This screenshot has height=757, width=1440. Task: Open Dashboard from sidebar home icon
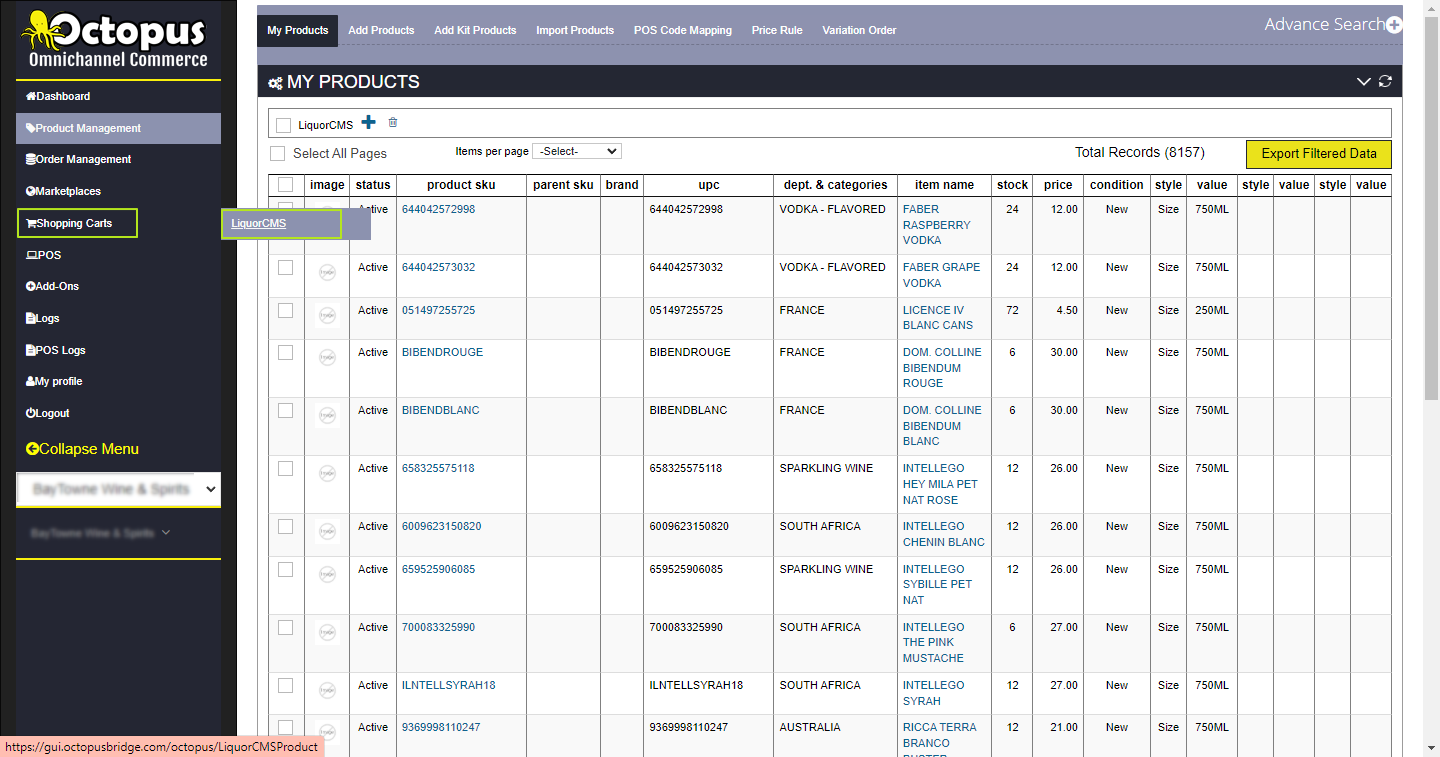(x=31, y=96)
